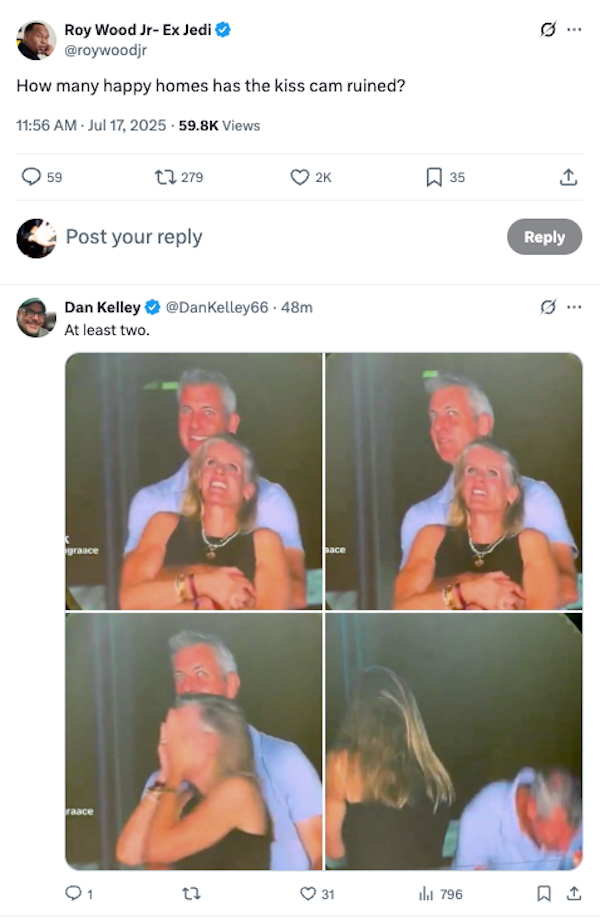Open Roy Wood Jr profile picture

click(36, 40)
